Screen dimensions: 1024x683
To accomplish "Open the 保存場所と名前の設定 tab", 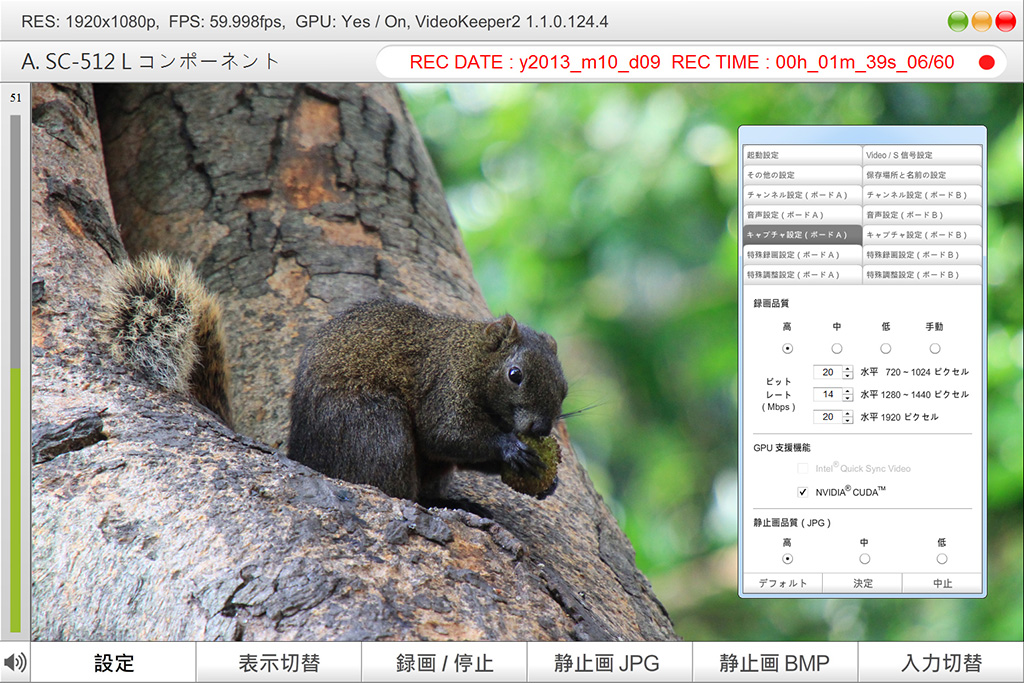I will (x=922, y=175).
